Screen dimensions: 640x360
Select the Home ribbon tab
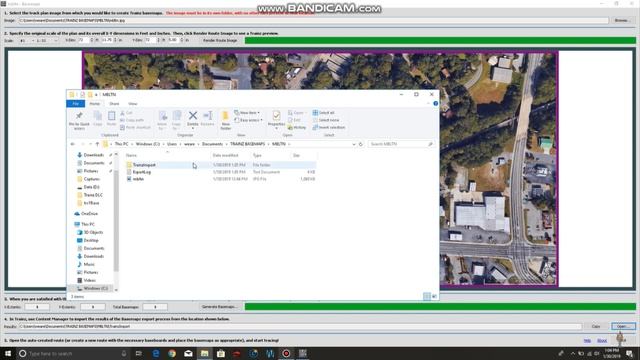coord(94,104)
